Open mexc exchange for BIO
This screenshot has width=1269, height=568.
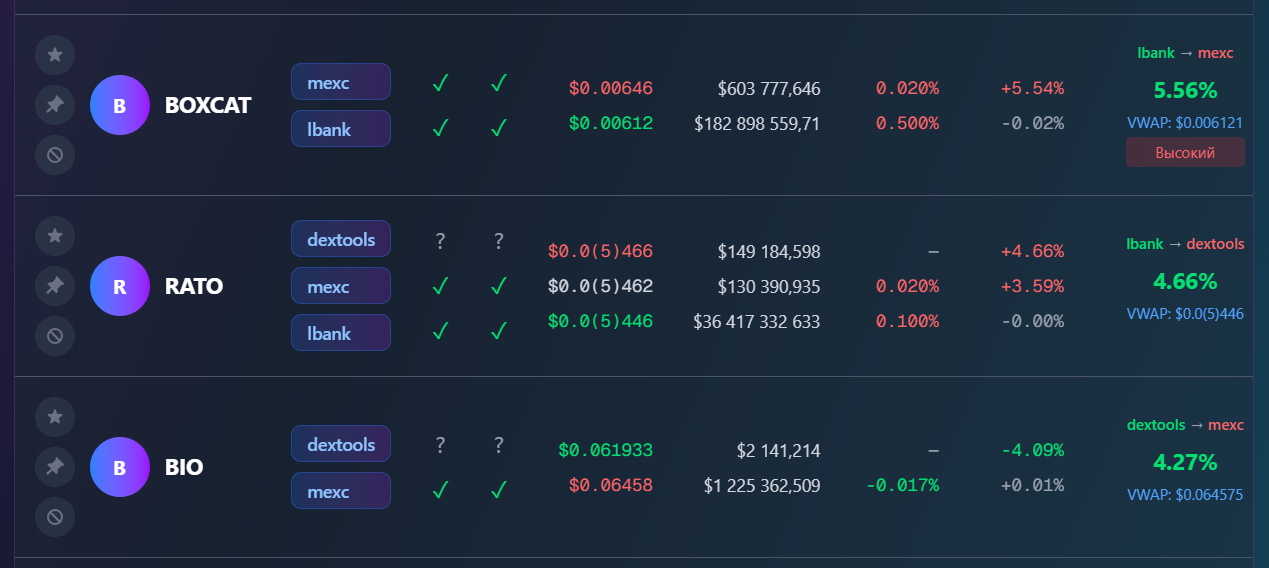(x=340, y=491)
